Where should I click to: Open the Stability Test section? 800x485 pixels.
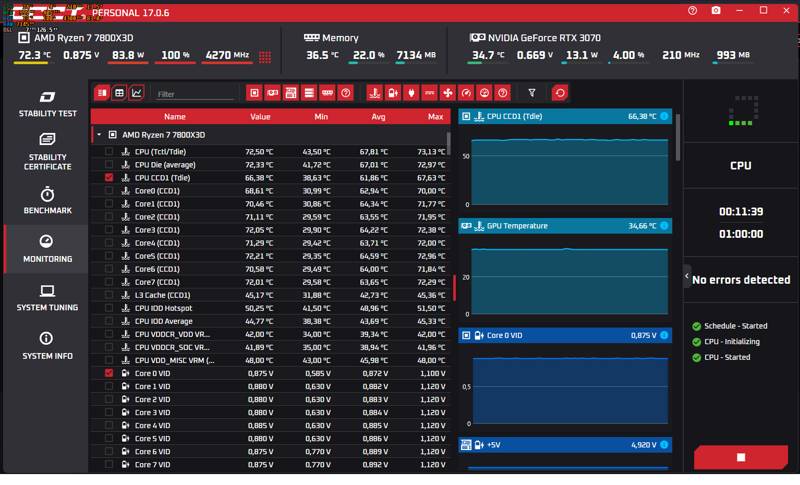(47, 104)
